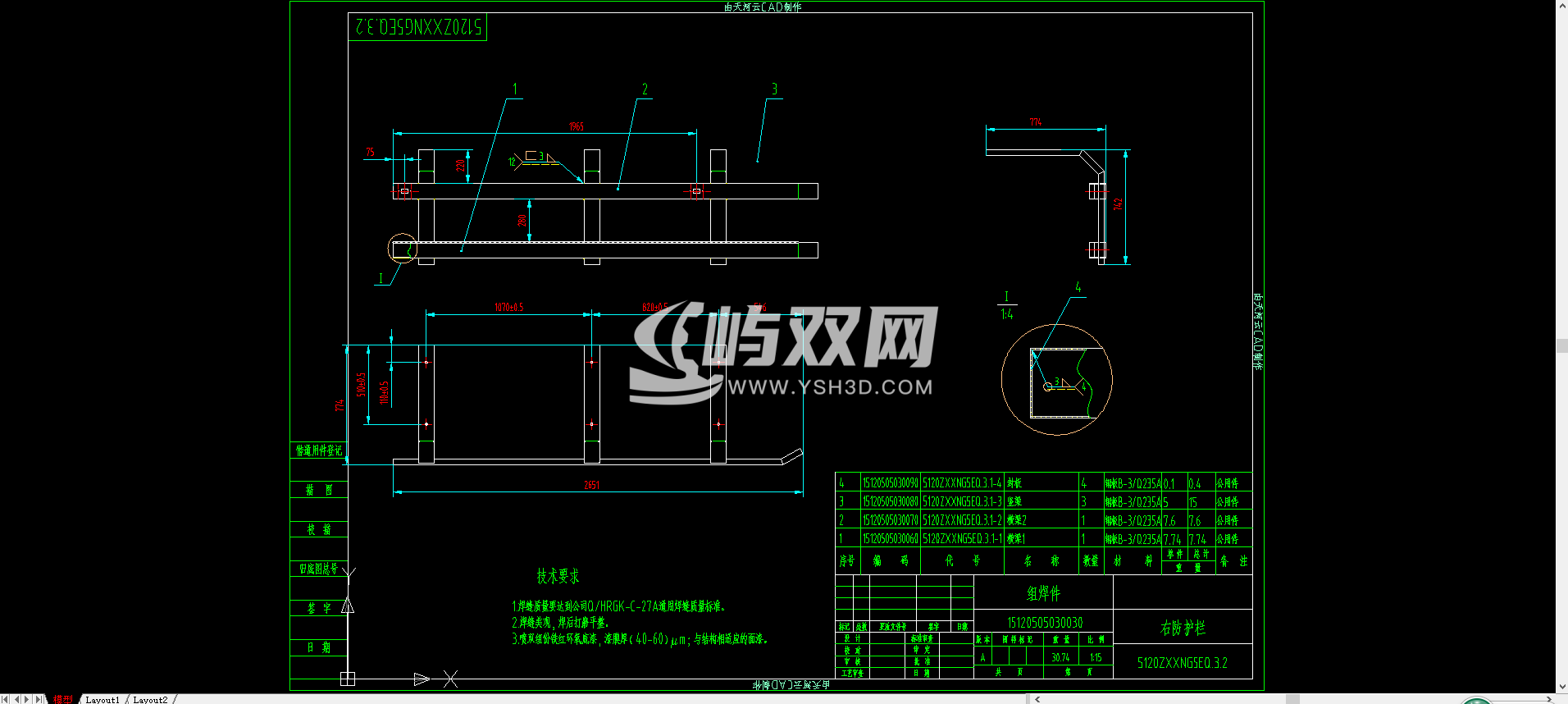Click horizontal scrollbar left arrow
The width and height of the screenshot is (1568, 704).
tap(1037, 699)
